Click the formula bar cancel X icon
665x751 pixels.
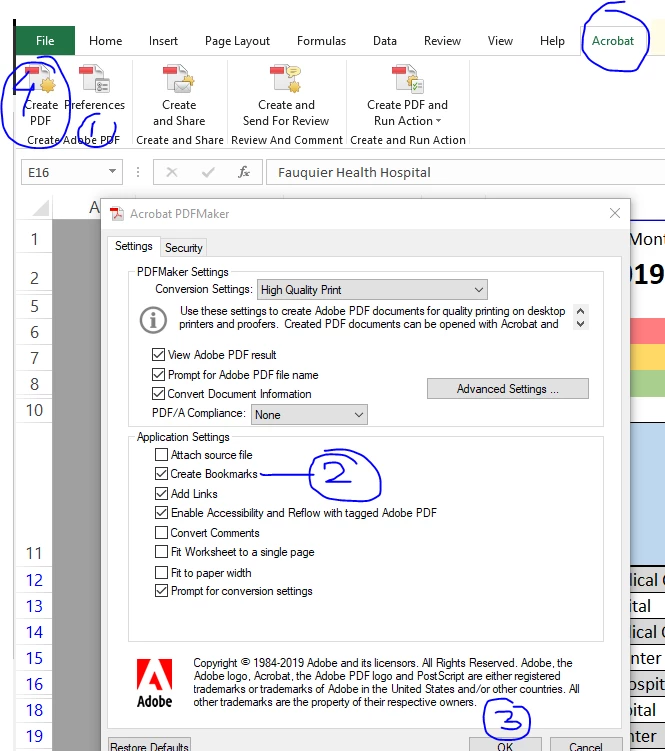[x=172, y=172]
